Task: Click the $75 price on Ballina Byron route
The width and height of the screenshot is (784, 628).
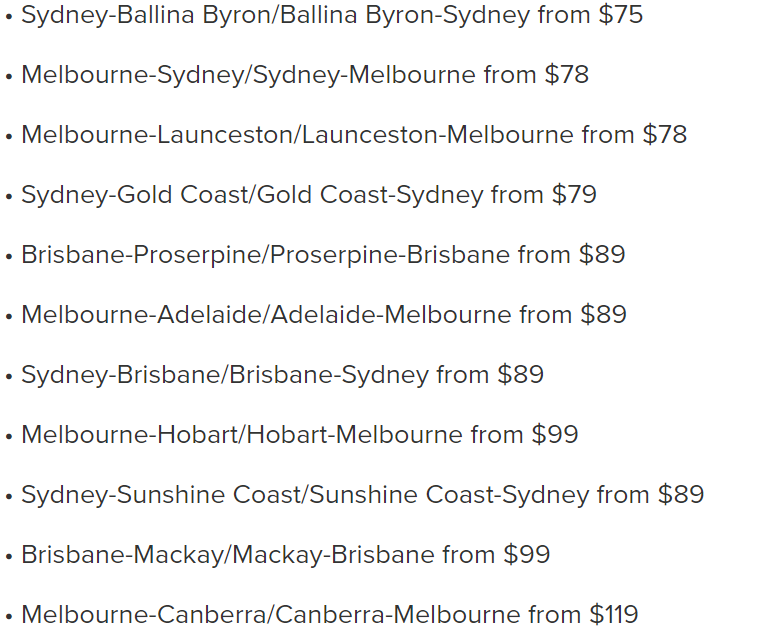Action: pos(620,14)
